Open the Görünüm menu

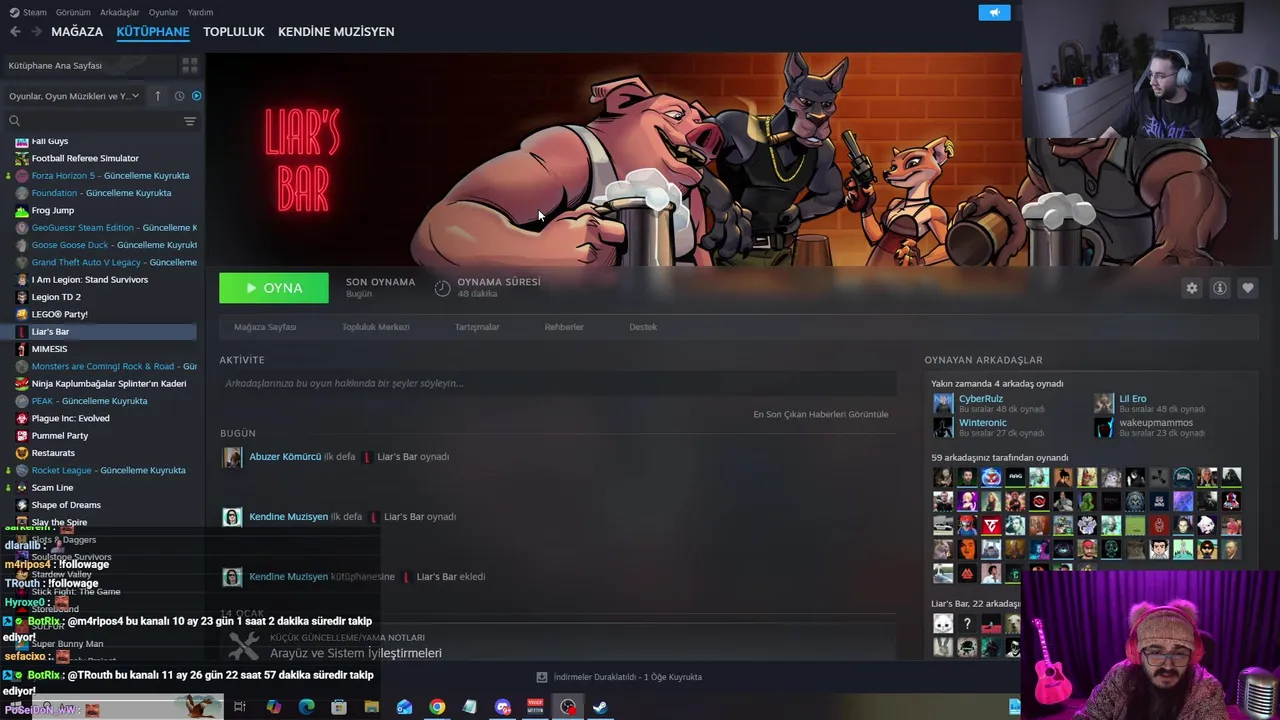pos(73,12)
